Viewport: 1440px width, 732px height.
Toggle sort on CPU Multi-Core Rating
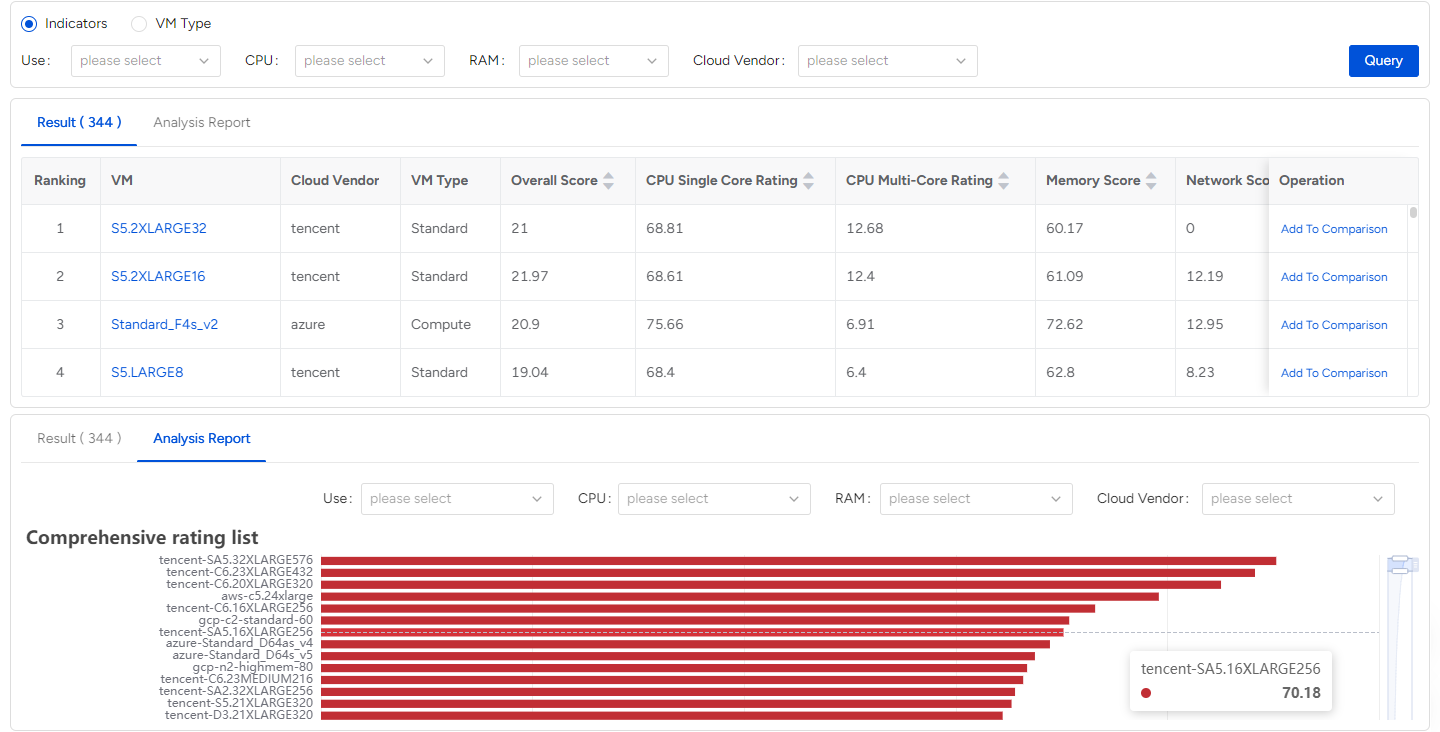(1003, 181)
